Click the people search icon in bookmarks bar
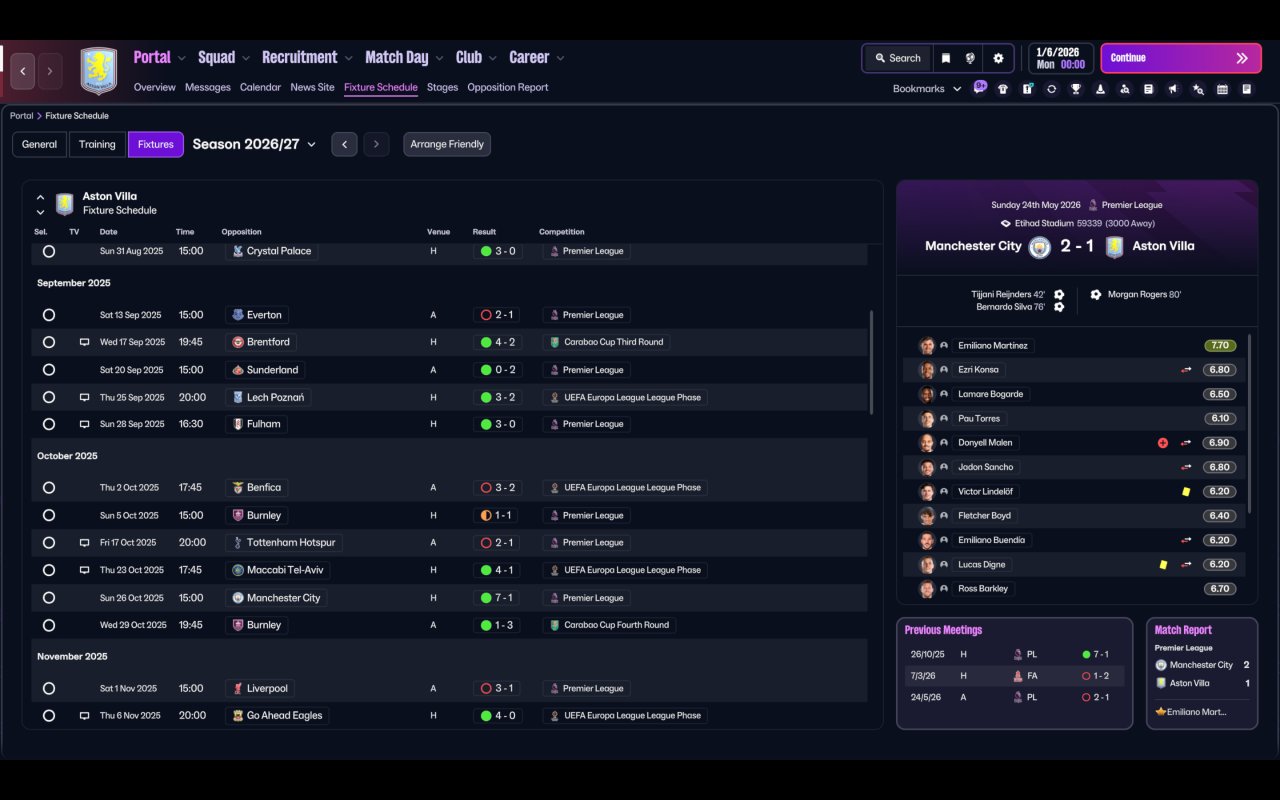1280x800 pixels. [x=1125, y=89]
